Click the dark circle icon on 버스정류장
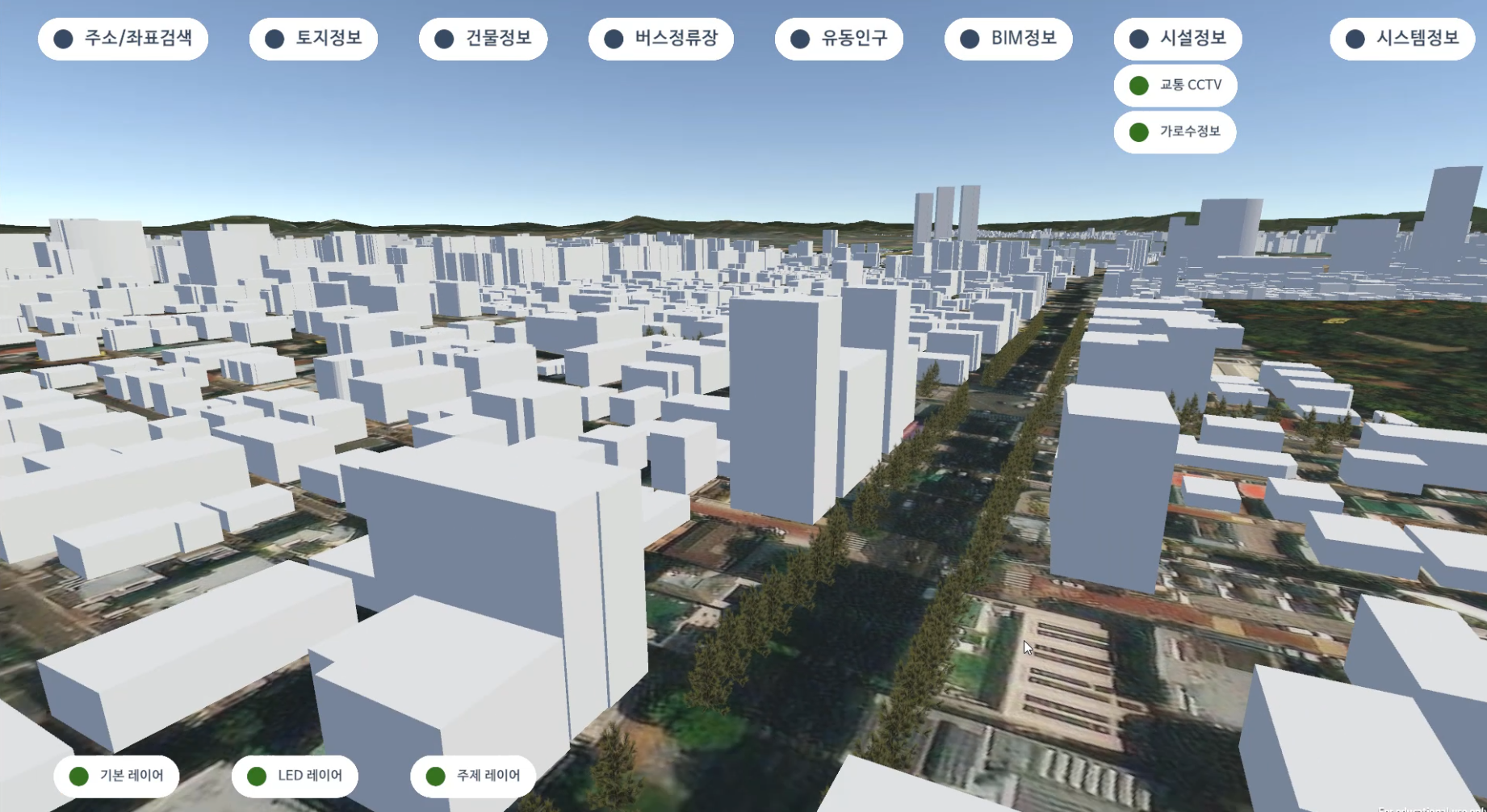The width and height of the screenshot is (1487, 812). point(614,39)
